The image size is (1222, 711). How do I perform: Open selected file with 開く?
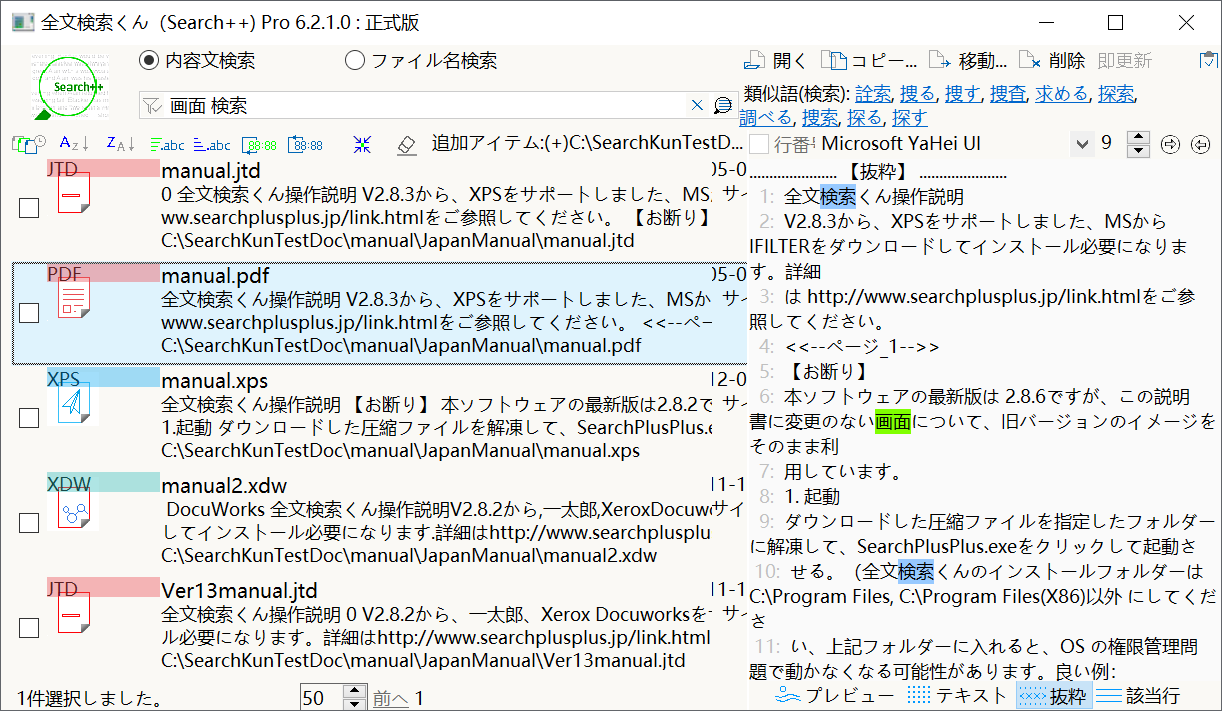(776, 60)
